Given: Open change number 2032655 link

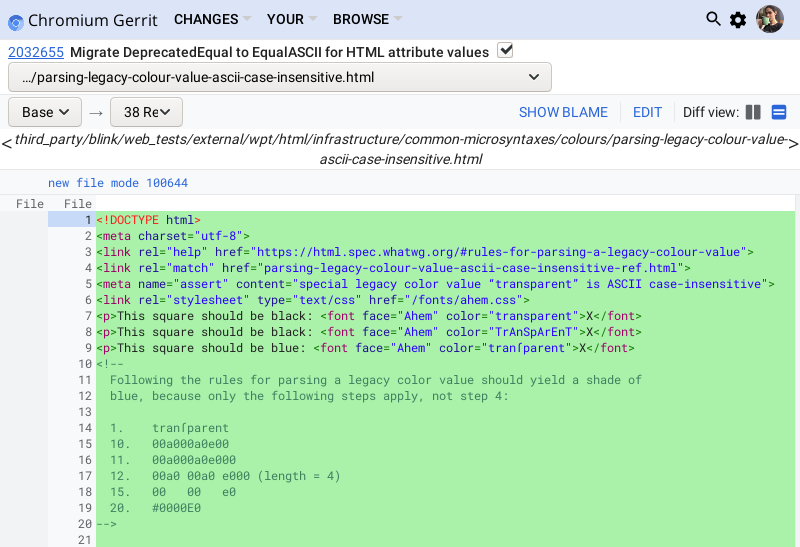Looking at the screenshot, I should pos(36,52).
